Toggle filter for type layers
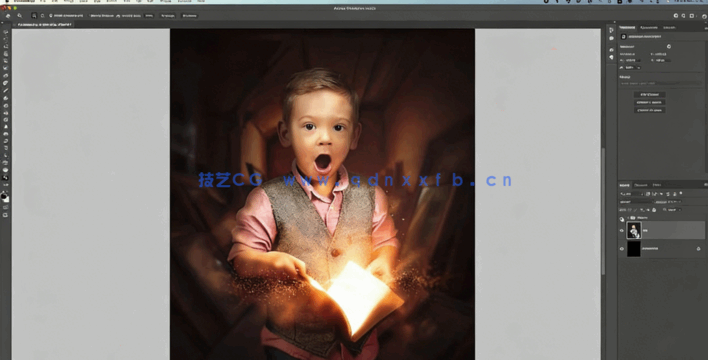This screenshot has width=708, height=360. 661,194
